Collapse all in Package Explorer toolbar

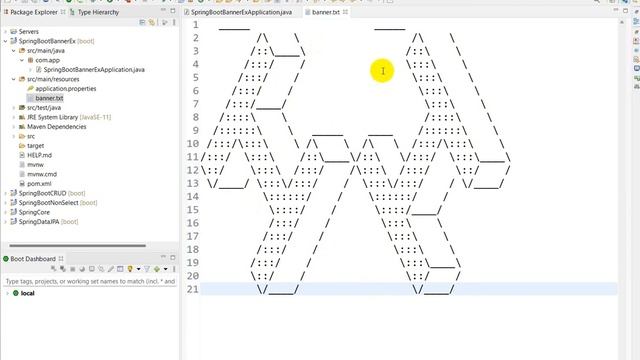(x=142, y=22)
